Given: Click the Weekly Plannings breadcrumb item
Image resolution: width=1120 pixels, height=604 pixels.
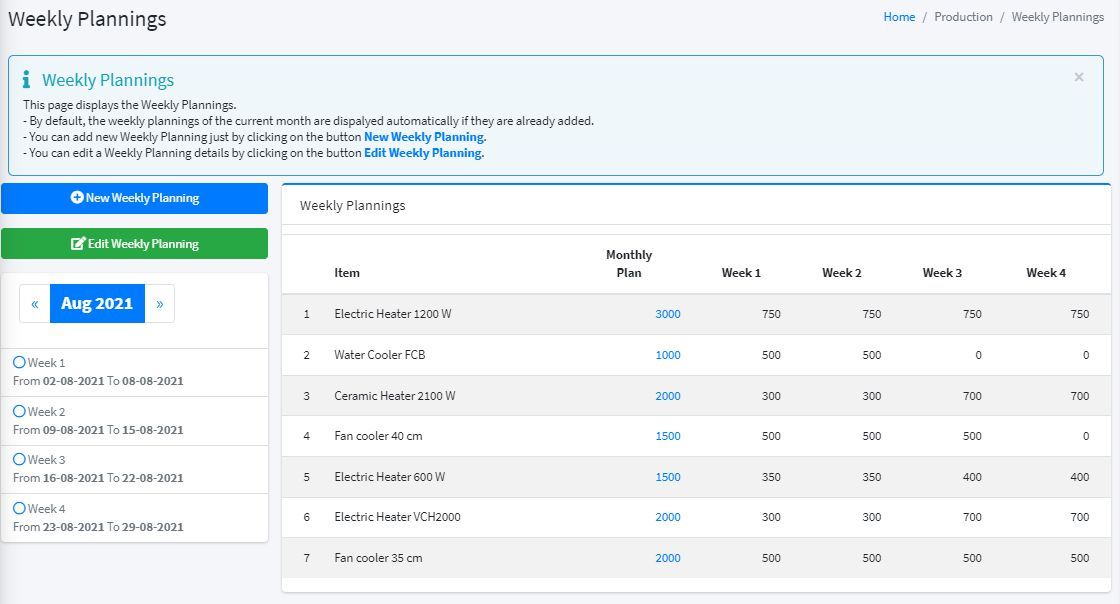Looking at the screenshot, I should click(x=1058, y=17).
